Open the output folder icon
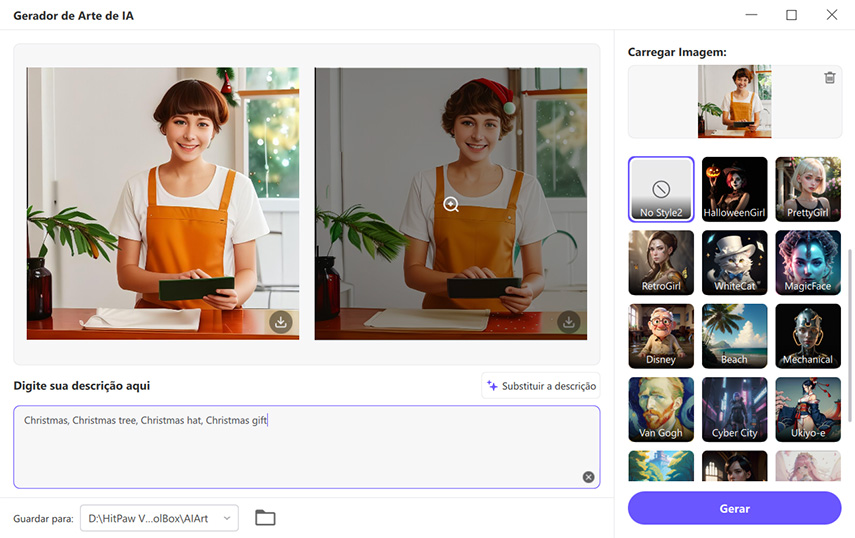The height and width of the screenshot is (538, 855). tap(265, 518)
